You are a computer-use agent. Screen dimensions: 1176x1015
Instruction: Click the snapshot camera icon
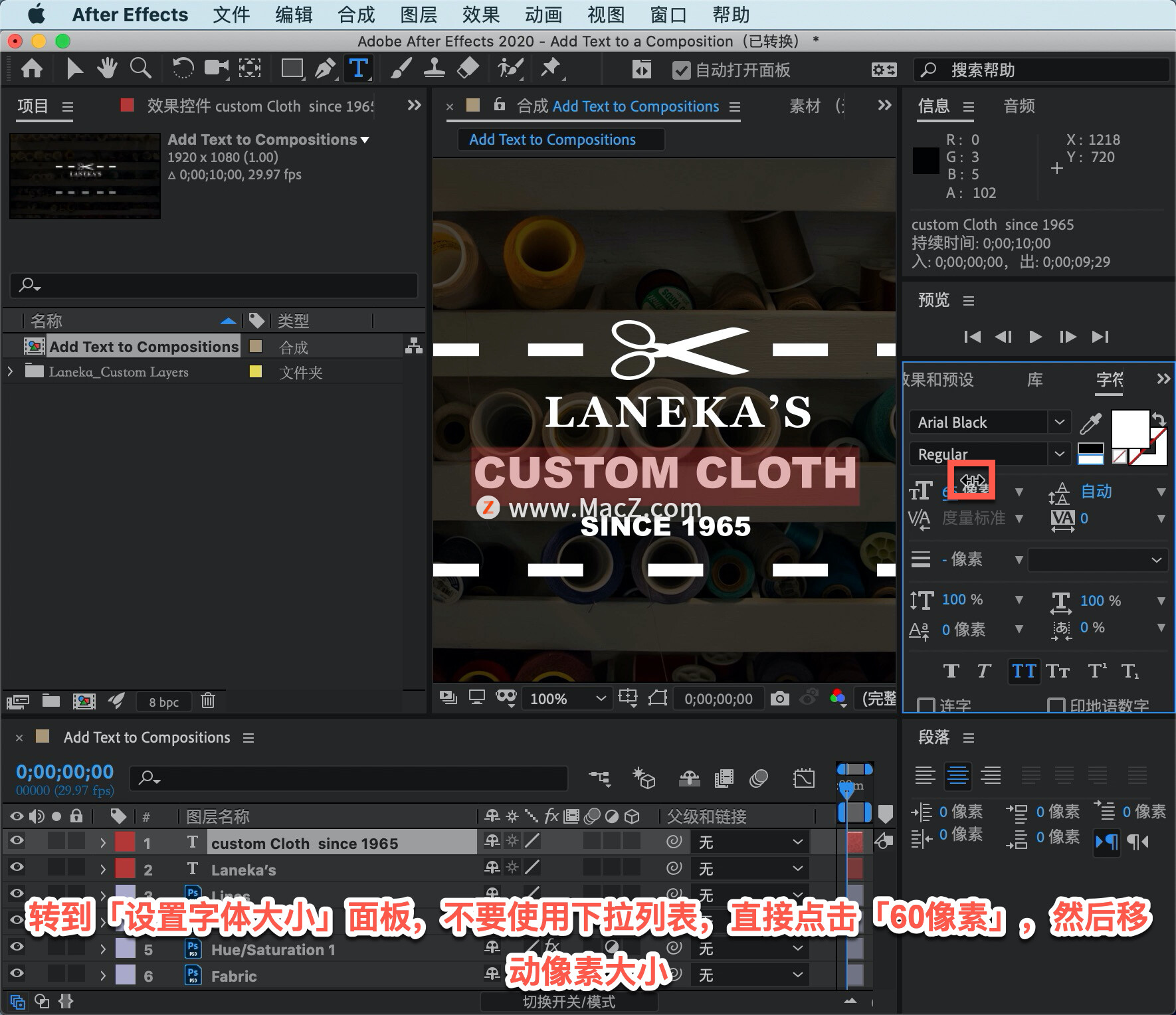tap(779, 698)
